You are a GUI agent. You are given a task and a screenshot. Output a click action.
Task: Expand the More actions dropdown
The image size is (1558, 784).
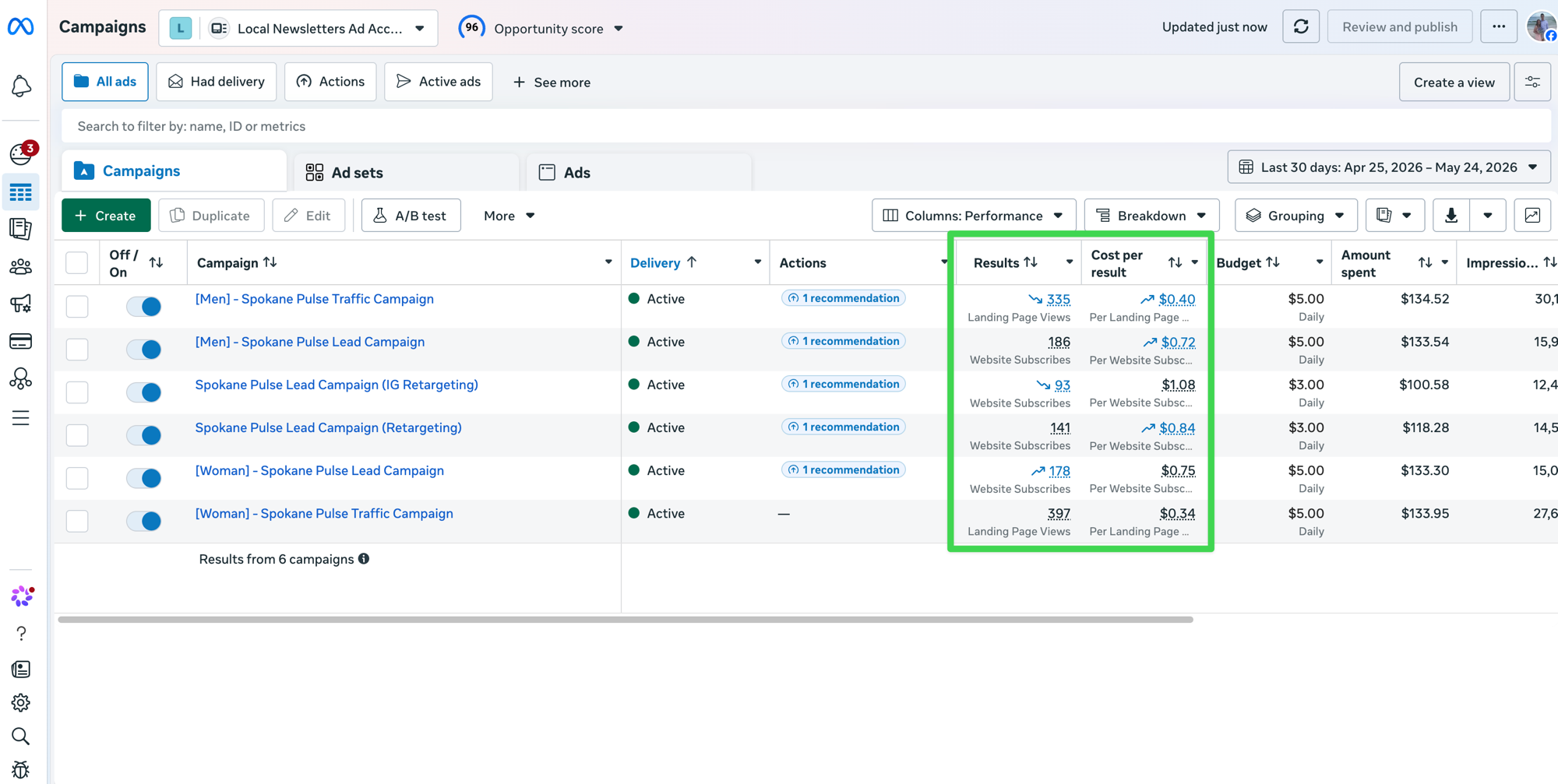pos(509,216)
